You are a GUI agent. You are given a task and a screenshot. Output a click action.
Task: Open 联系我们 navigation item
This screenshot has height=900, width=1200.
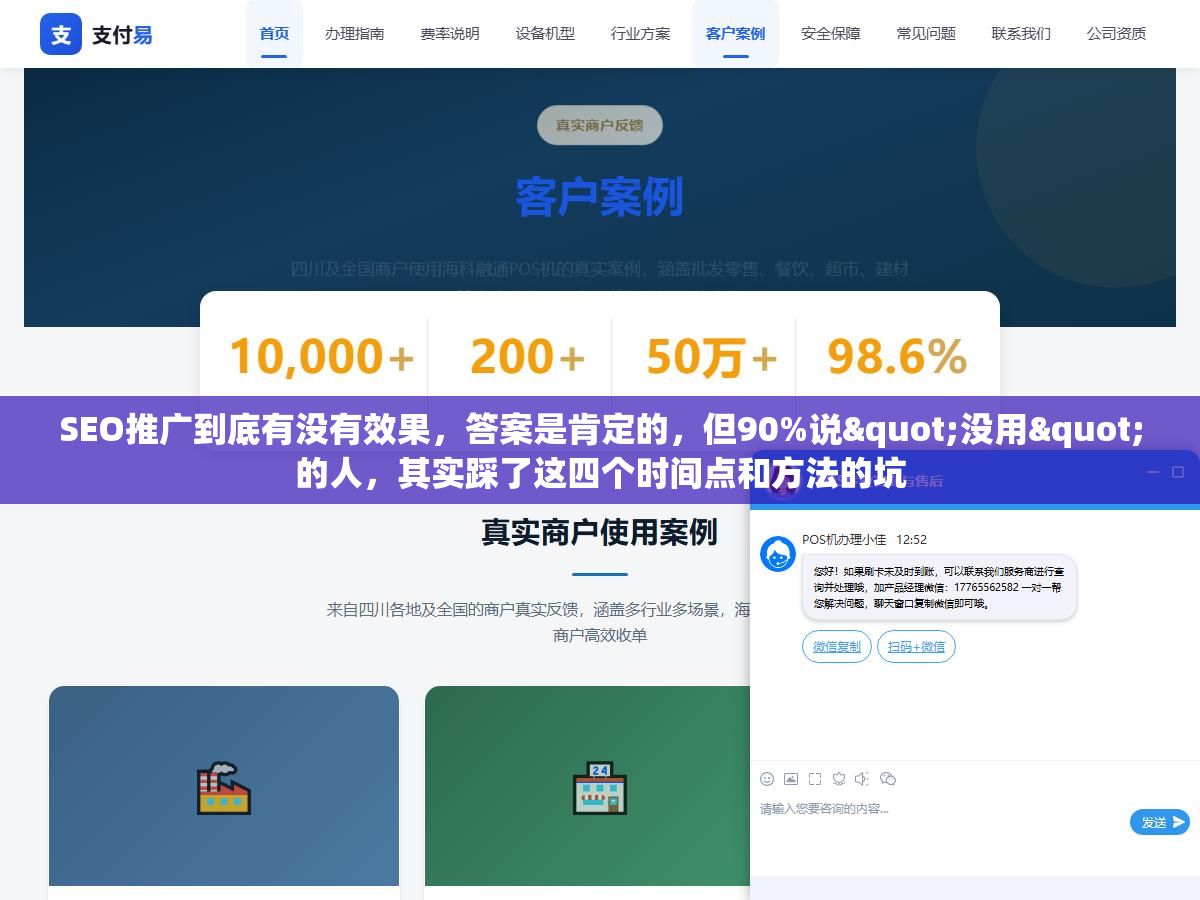click(x=1021, y=33)
